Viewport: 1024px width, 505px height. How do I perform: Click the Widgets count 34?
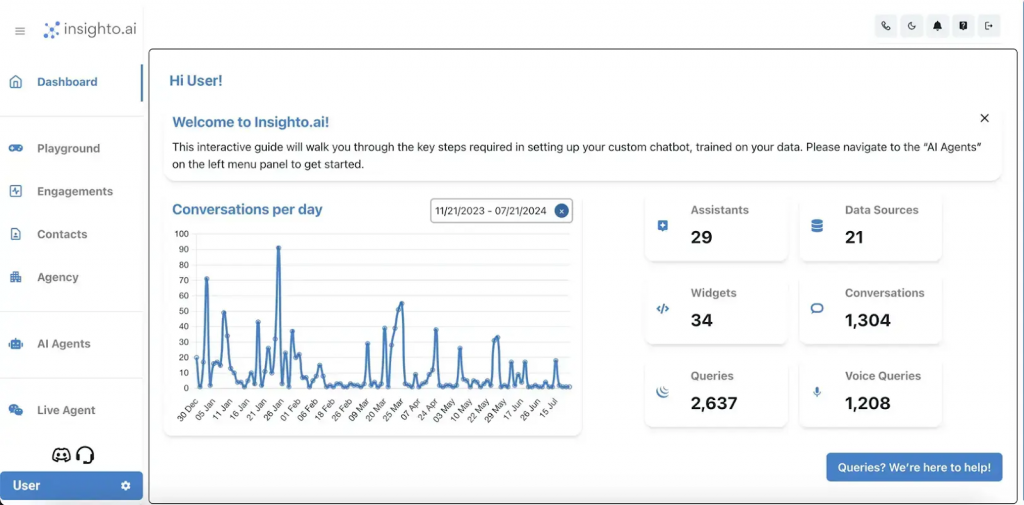coord(702,320)
